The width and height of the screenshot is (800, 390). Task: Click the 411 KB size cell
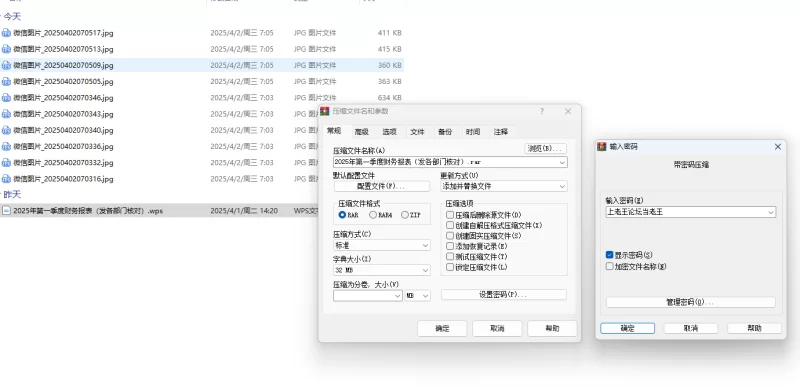390,33
